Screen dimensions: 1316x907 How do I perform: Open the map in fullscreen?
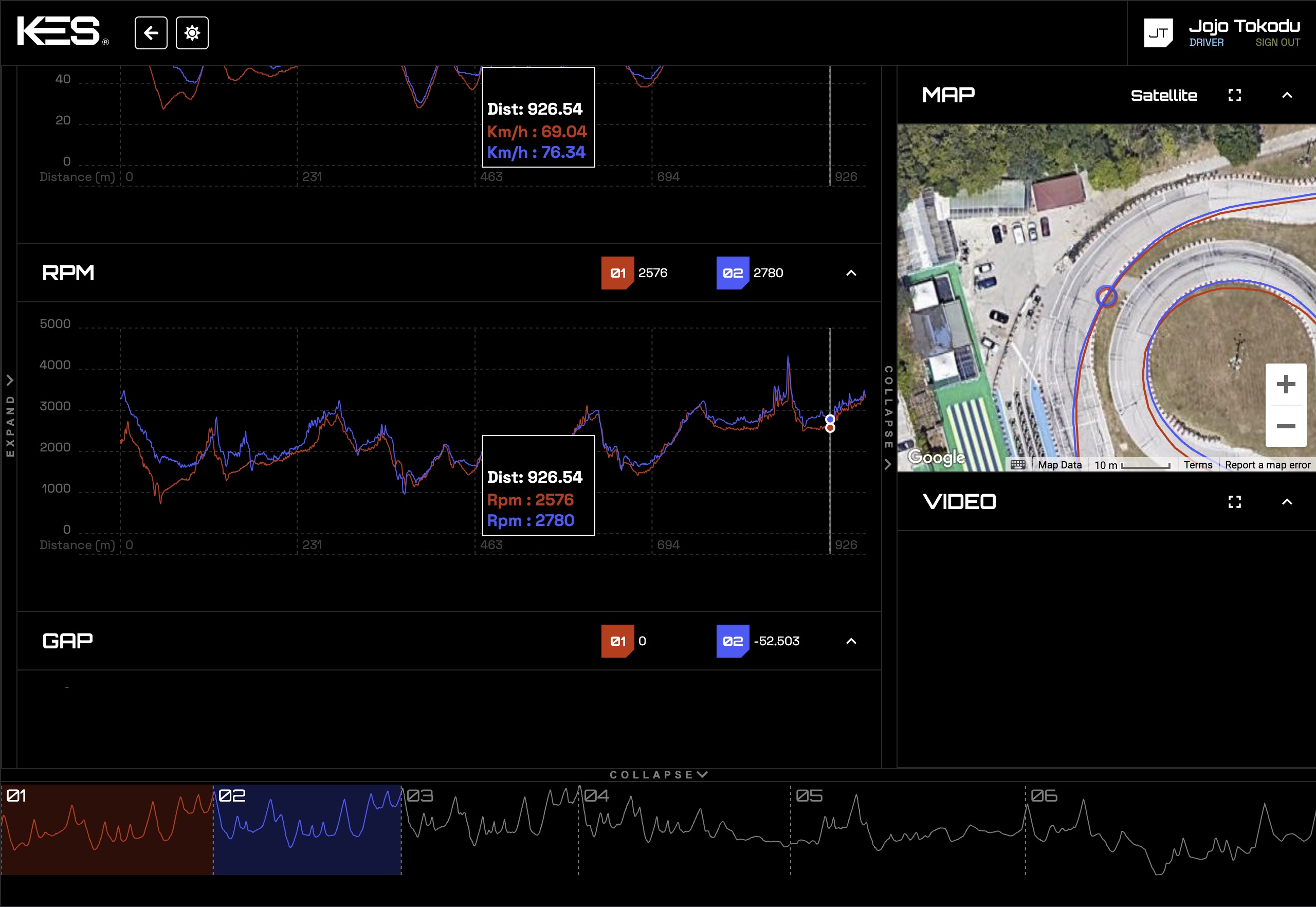[1234, 96]
